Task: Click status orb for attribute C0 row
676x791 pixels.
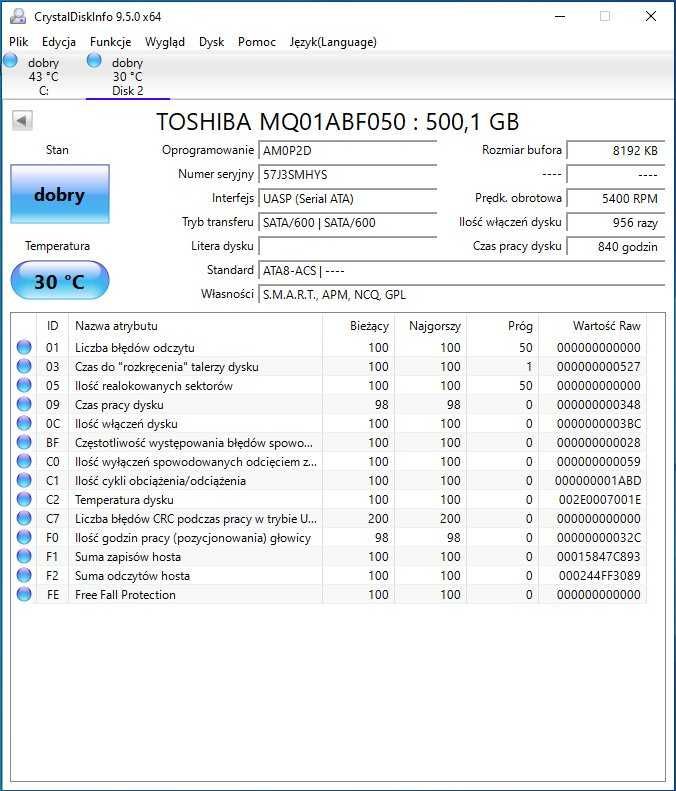Action: pos(24,461)
